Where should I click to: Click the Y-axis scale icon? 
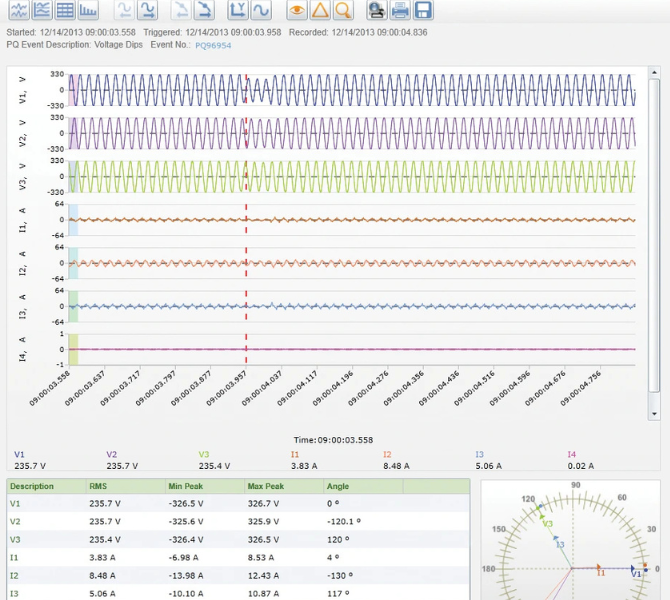coord(237,11)
